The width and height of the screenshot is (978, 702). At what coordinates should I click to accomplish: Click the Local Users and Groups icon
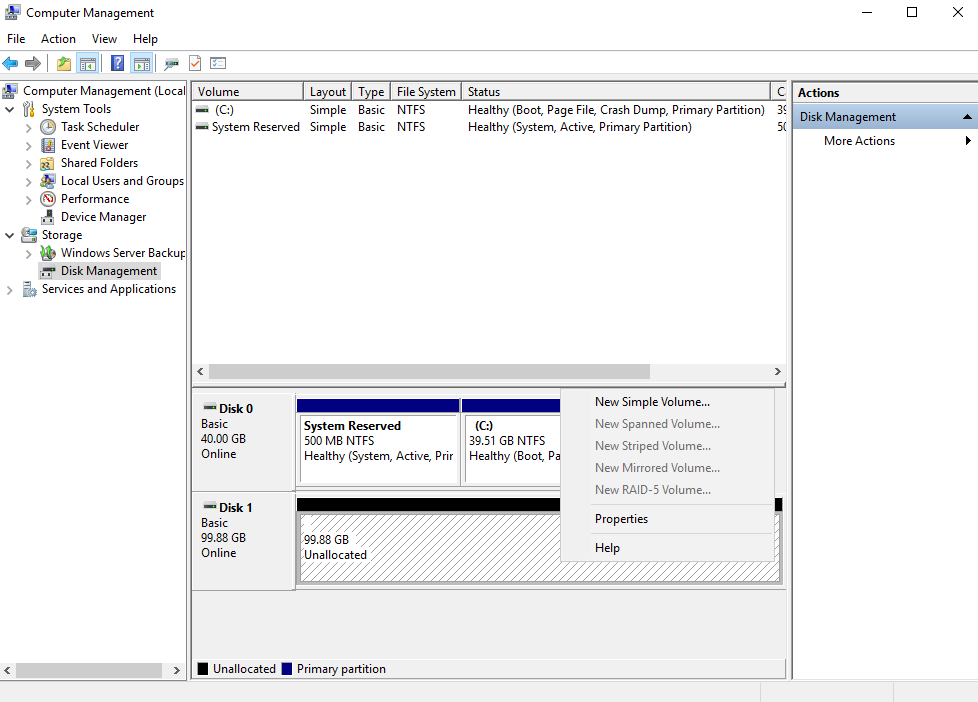click(47, 181)
